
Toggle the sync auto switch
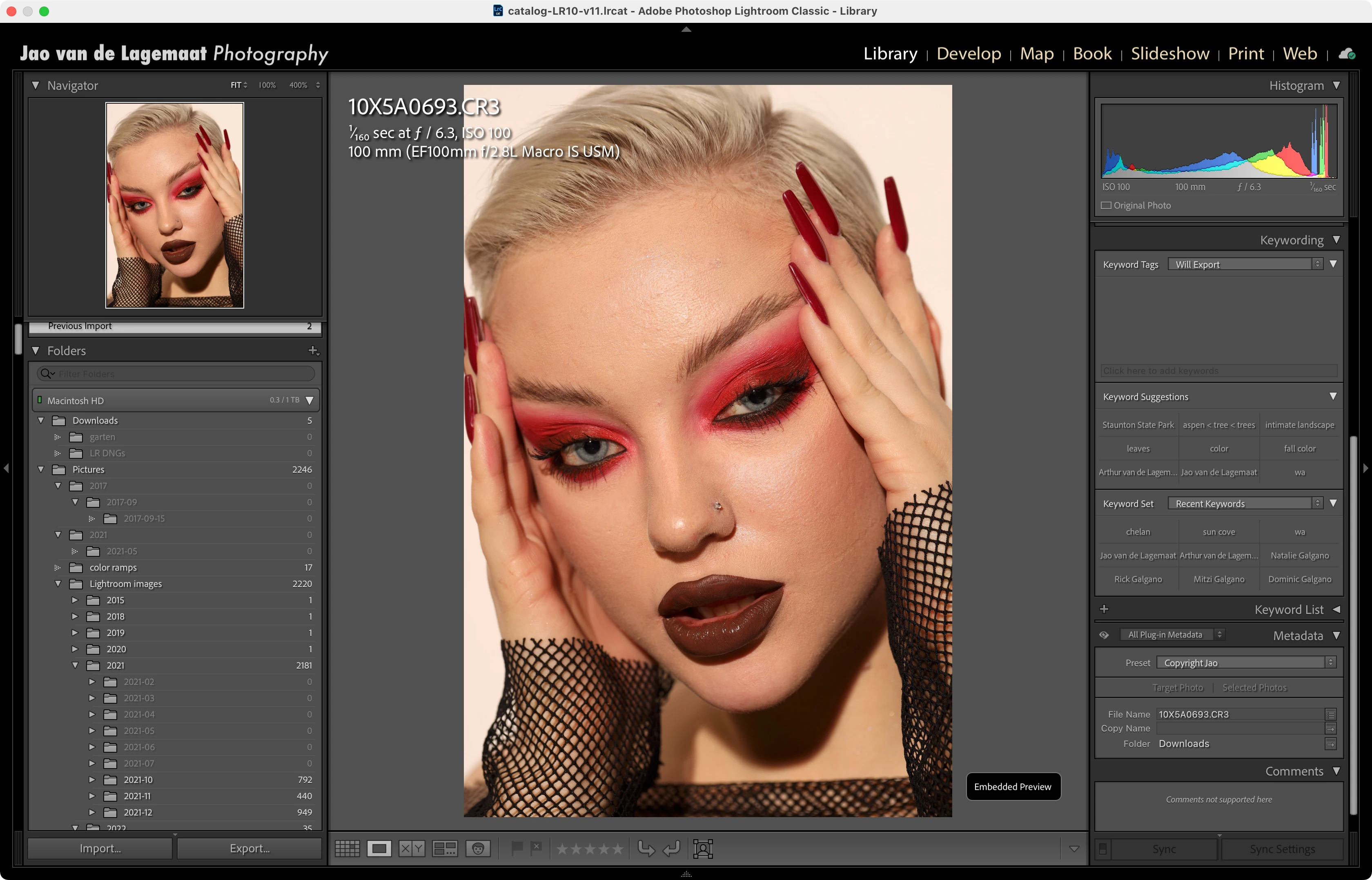point(1103,849)
